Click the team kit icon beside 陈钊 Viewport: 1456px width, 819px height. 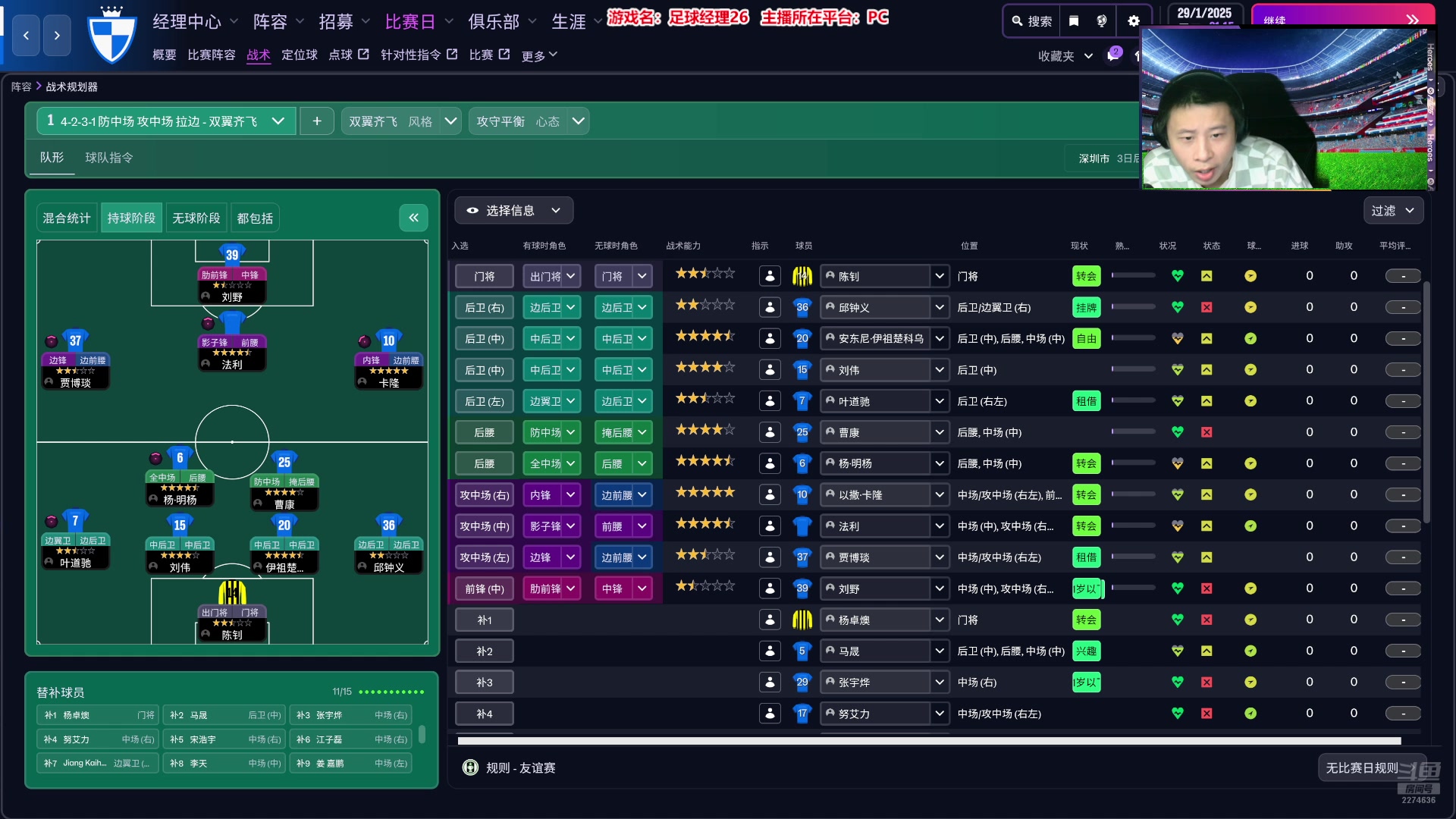coord(802,275)
